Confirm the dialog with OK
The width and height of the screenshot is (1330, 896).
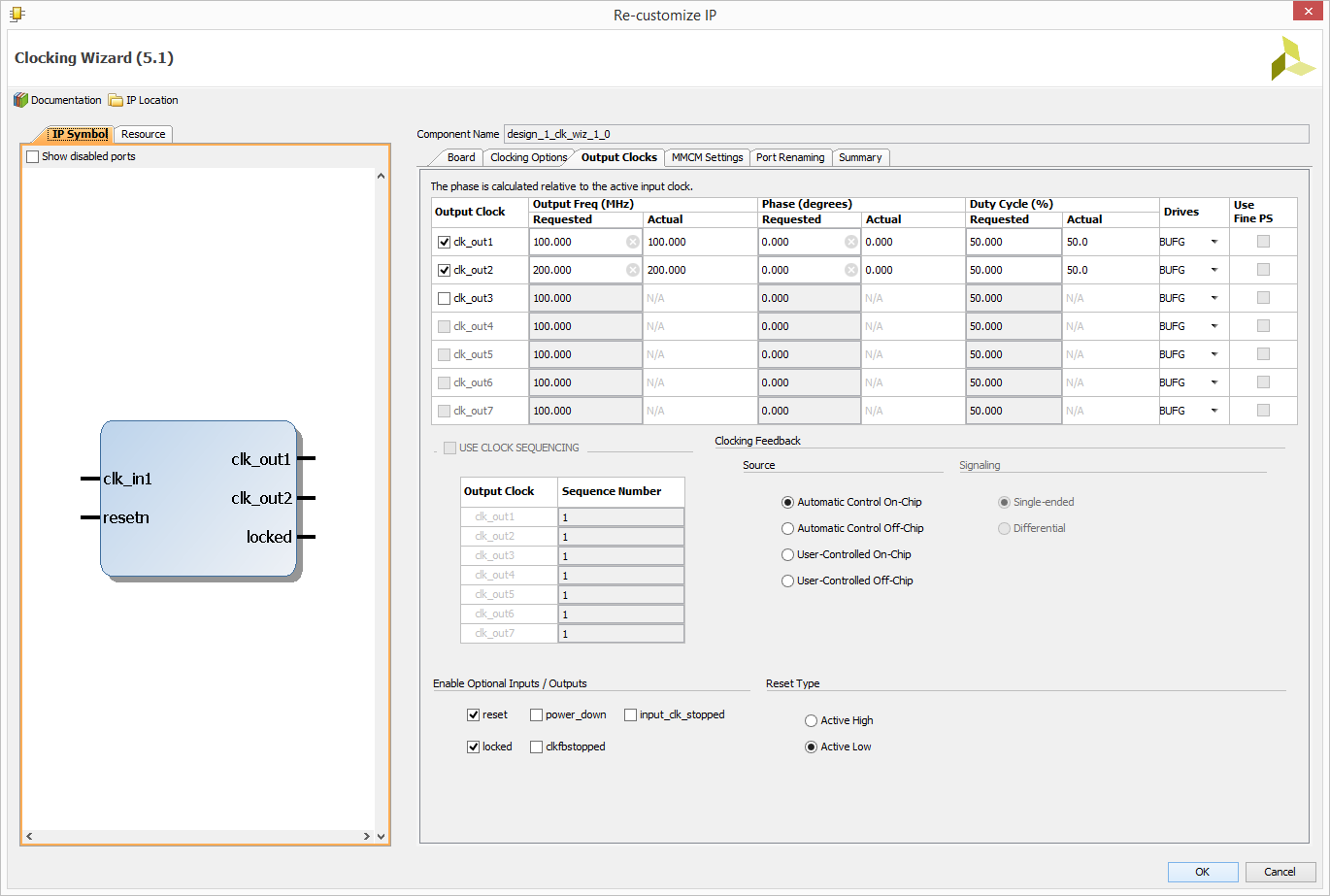[x=1203, y=872]
